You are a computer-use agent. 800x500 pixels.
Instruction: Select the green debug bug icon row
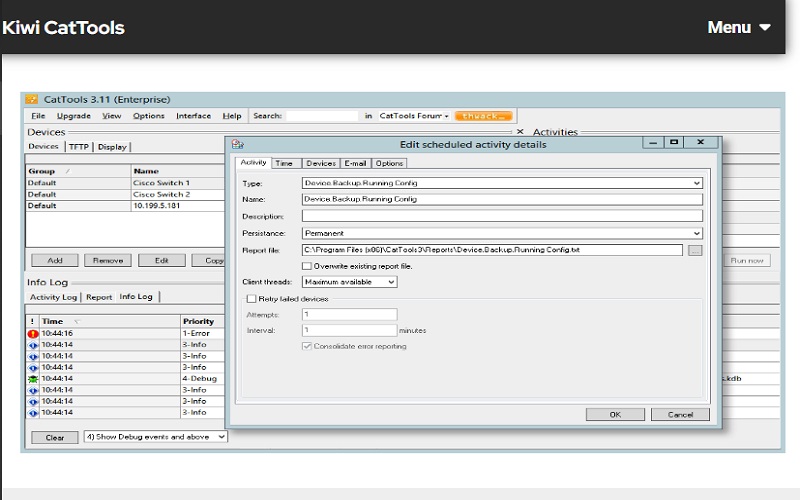pyautogui.click(x=33, y=379)
